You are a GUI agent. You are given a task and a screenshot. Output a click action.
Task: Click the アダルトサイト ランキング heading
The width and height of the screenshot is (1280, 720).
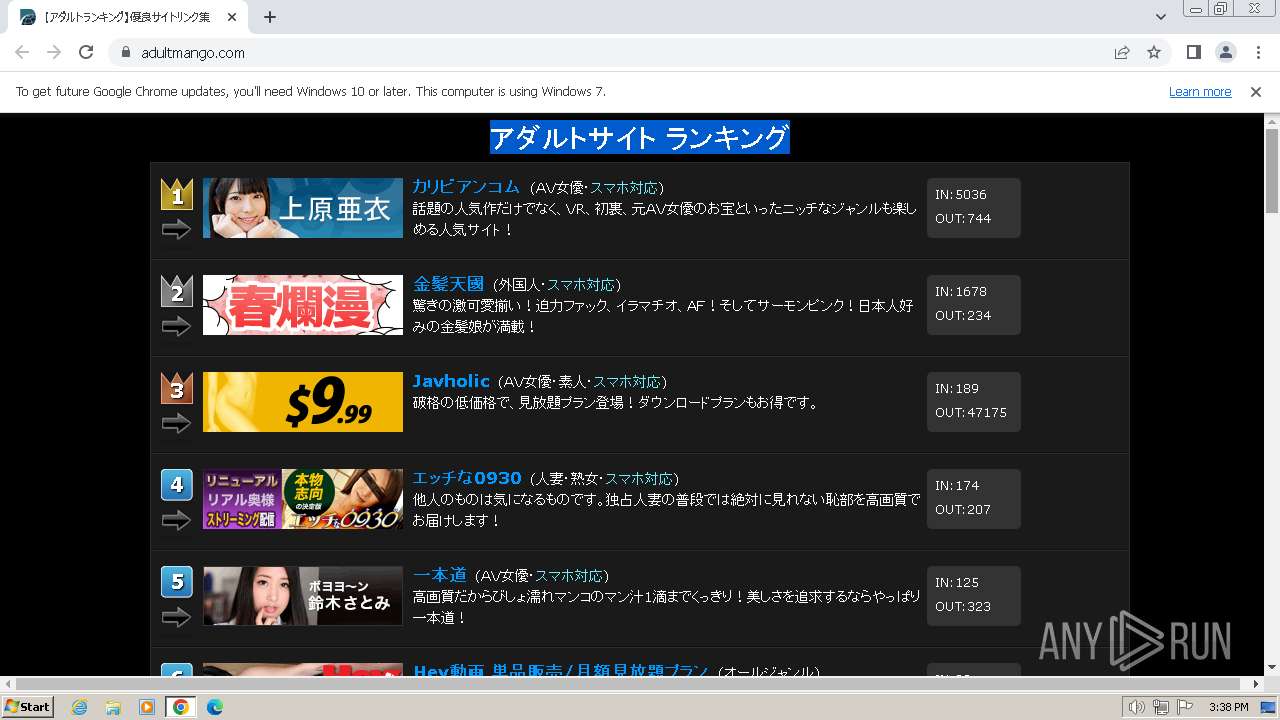tap(640, 137)
